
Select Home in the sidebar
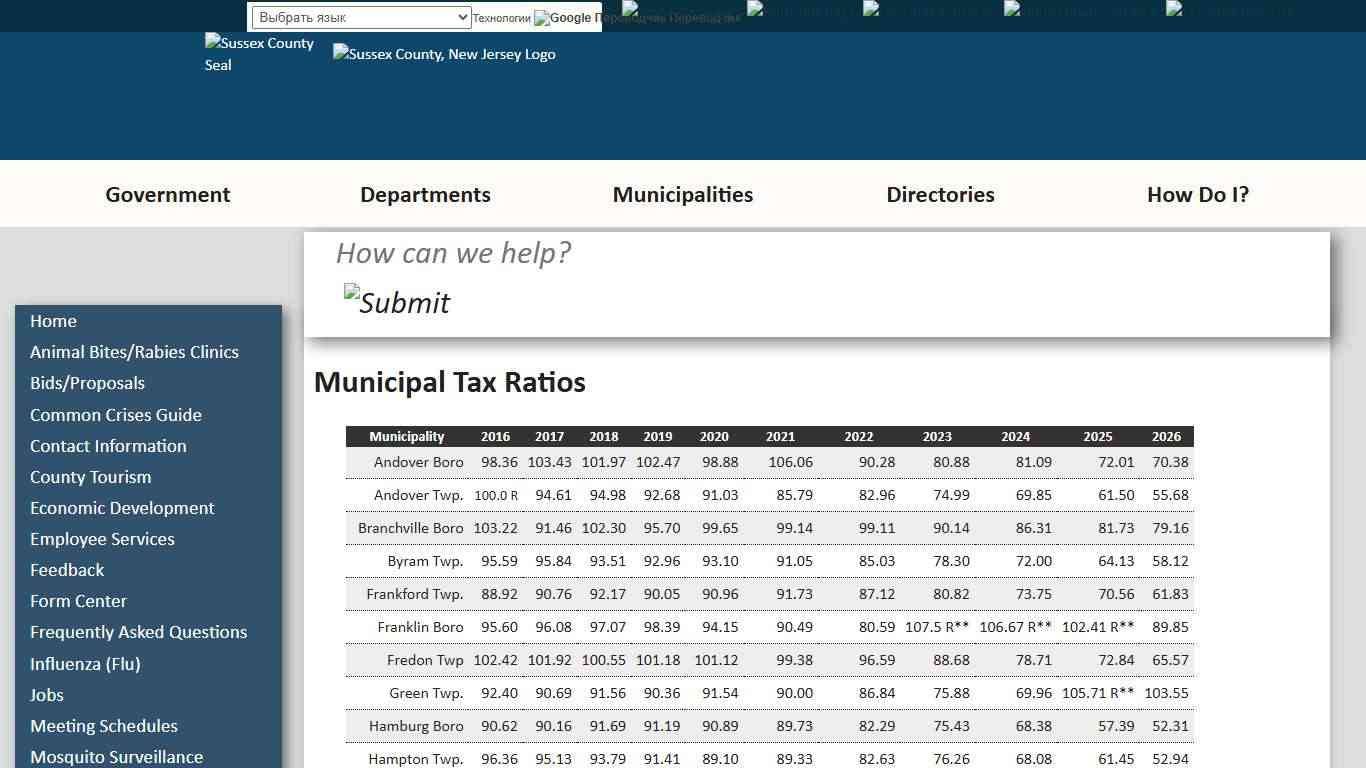[x=53, y=321]
